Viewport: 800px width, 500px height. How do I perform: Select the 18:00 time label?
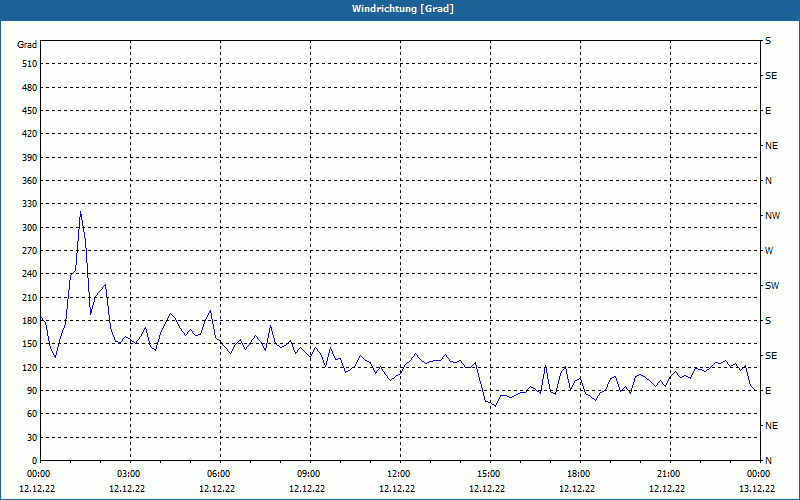pyautogui.click(x=579, y=474)
